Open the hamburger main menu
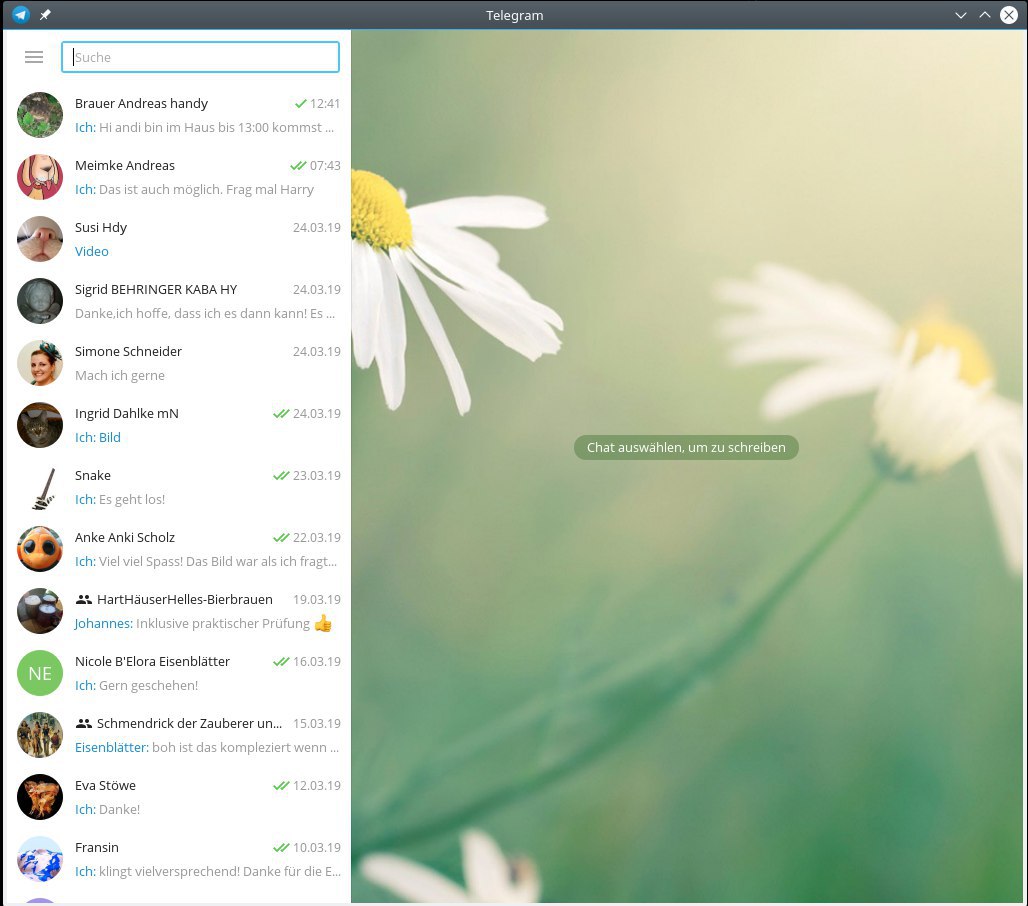The width and height of the screenshot is (1028, 906). pos(34,57)
